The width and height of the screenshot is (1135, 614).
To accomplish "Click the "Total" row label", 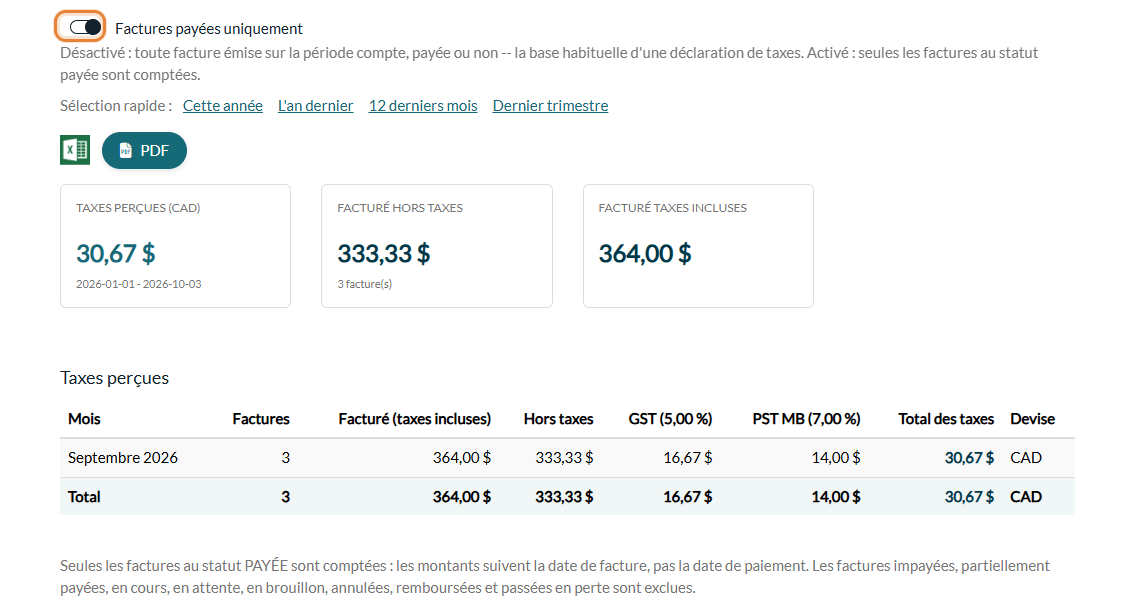I will pos(84,497).
